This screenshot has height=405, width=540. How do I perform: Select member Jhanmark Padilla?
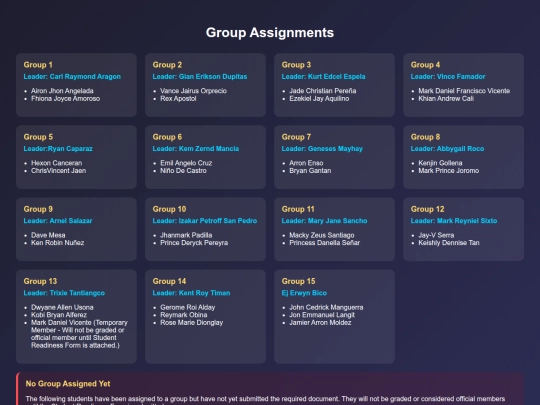coord(186,235)
